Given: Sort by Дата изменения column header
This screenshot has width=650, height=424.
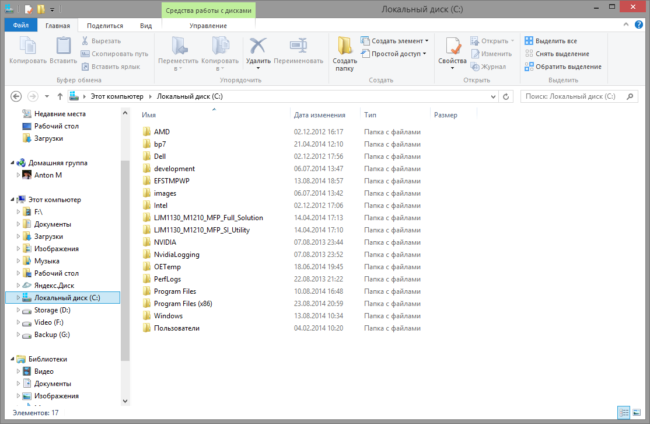Looking at the screenshot, I should coord(320,115).
